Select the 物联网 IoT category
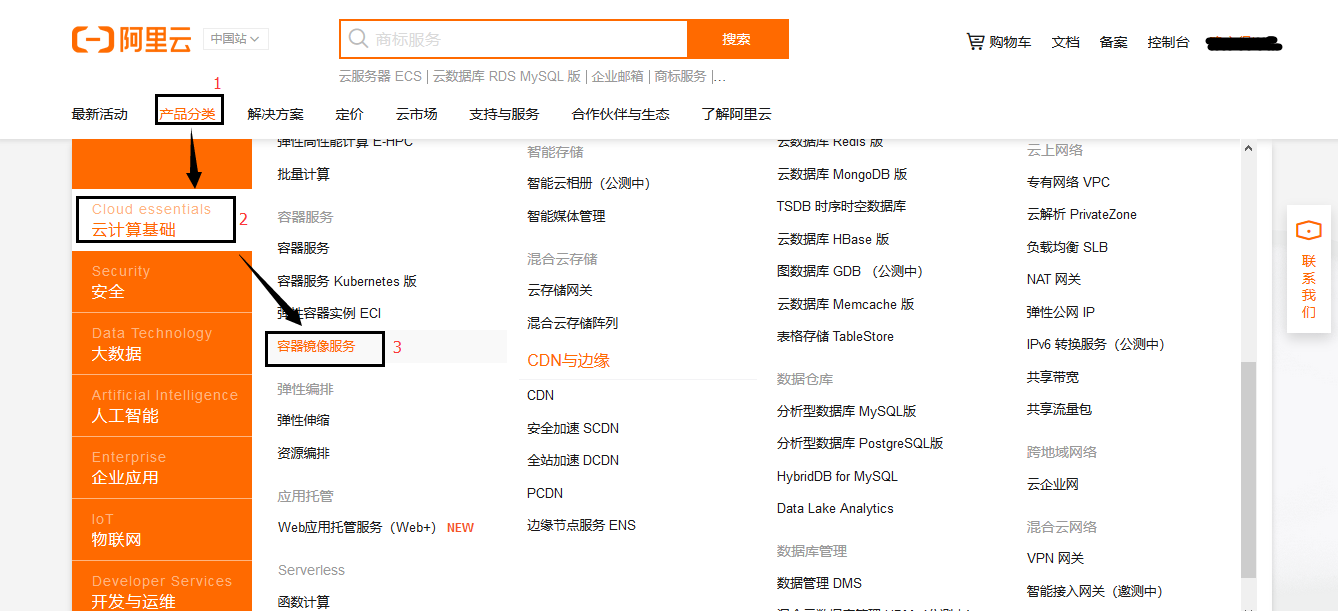 162,530
